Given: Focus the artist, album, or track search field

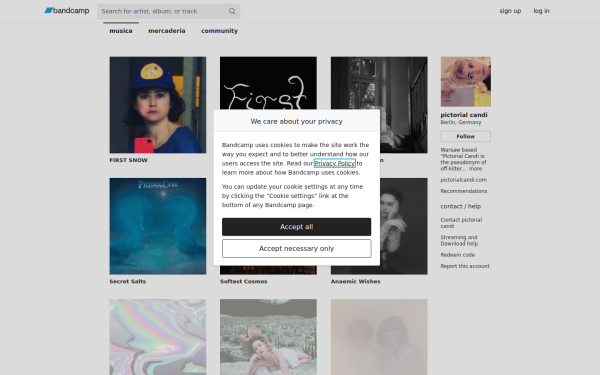Looking at the screenshot, I should click(168, 11).
